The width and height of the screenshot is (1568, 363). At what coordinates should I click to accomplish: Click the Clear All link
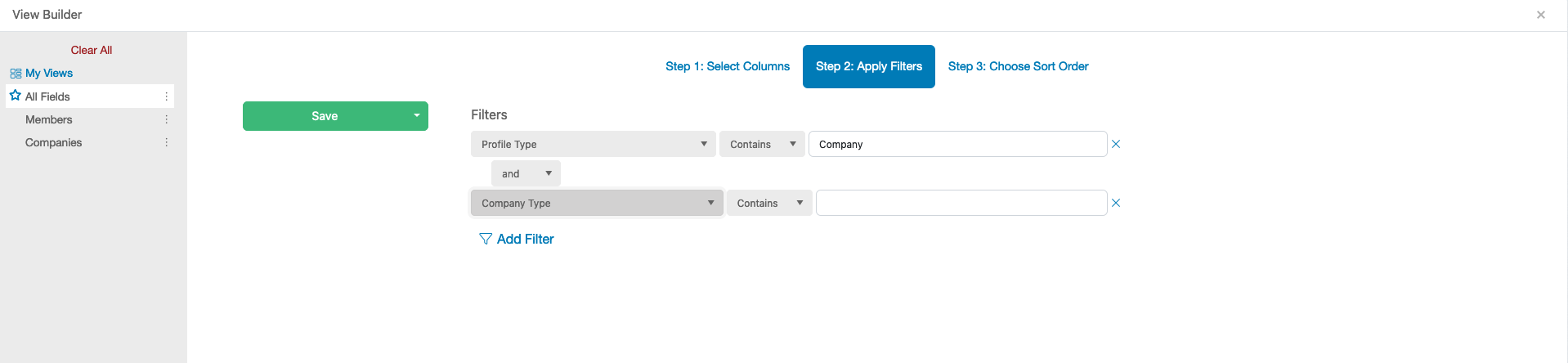pyautogui.click(x=92, y=50)
